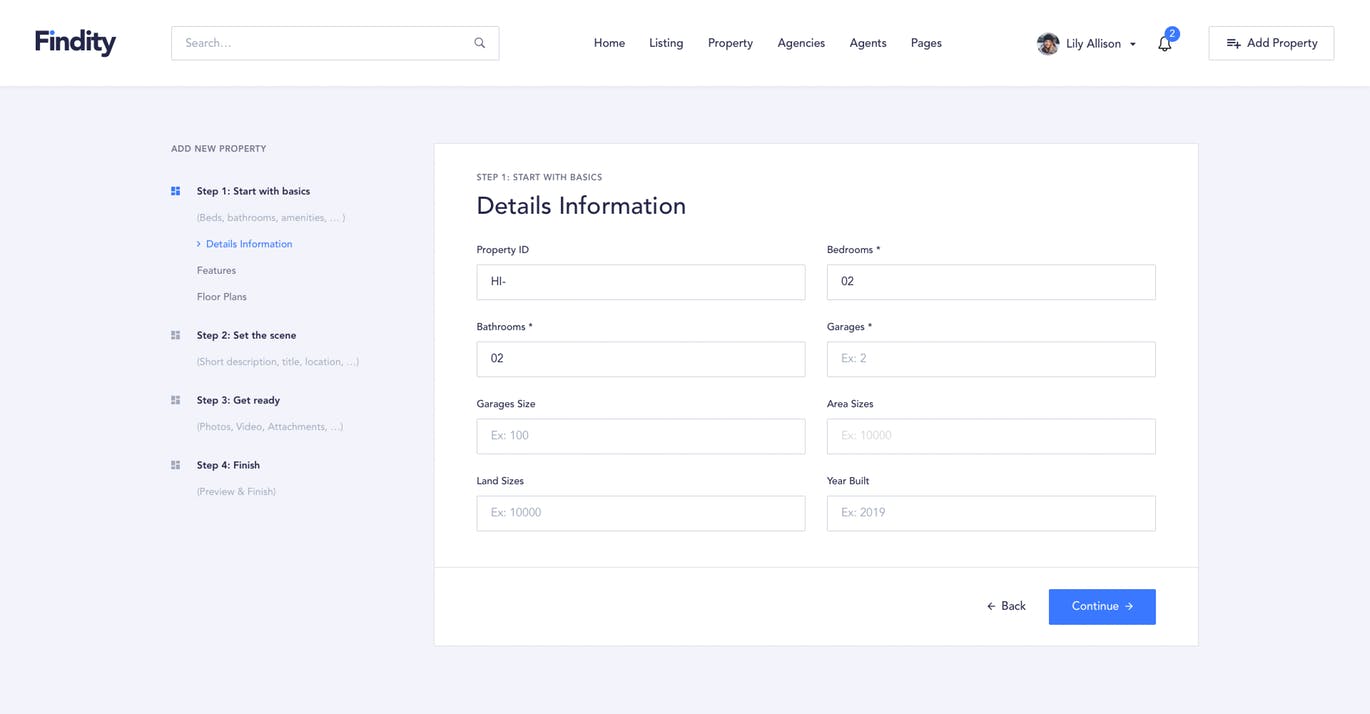1370x714 pixels.
Task: Select Agencies in the navigation bar
Action: click(x=800, y=43)
